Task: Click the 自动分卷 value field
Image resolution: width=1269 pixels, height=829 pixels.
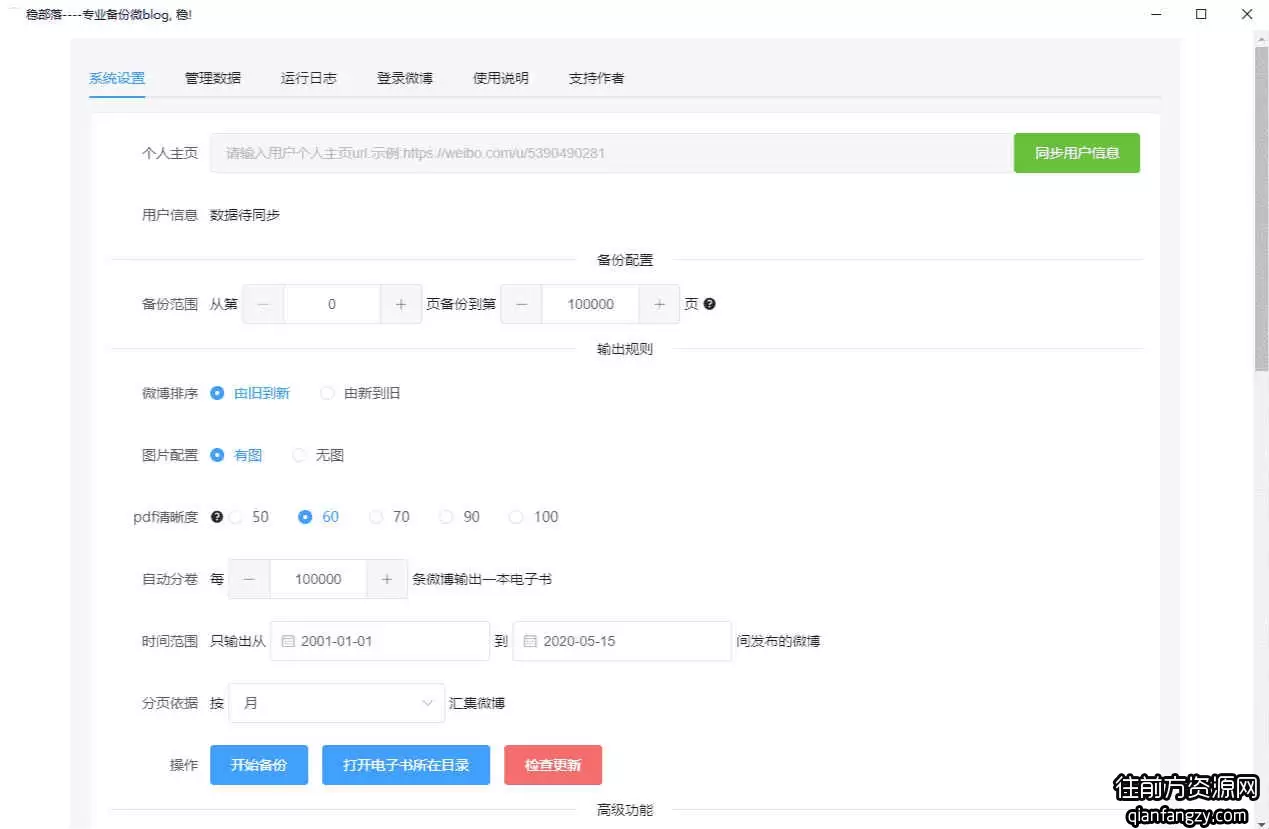Action: pyautogui.click(x=318, y=579)
